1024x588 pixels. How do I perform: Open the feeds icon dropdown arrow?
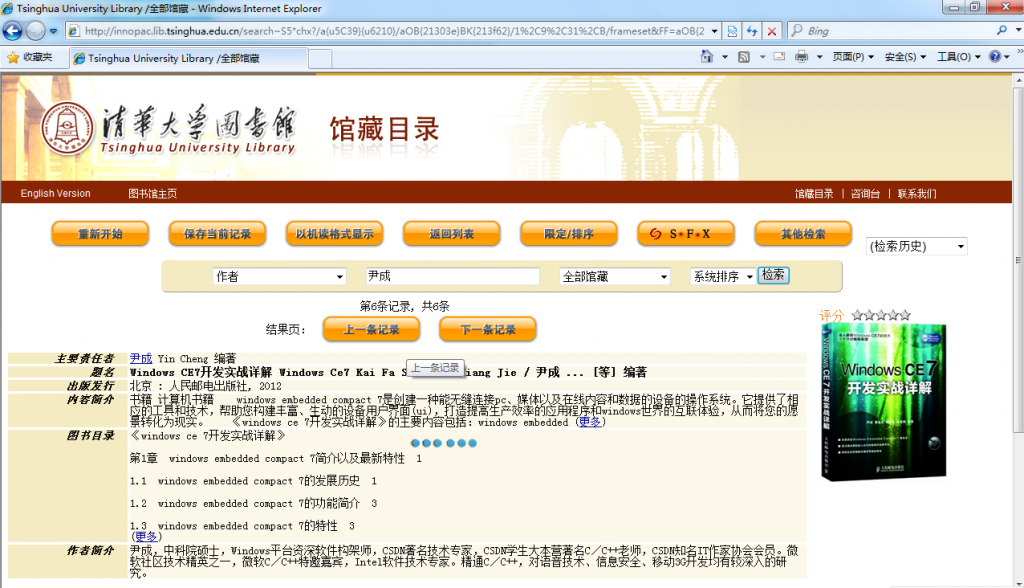point(762,57)
